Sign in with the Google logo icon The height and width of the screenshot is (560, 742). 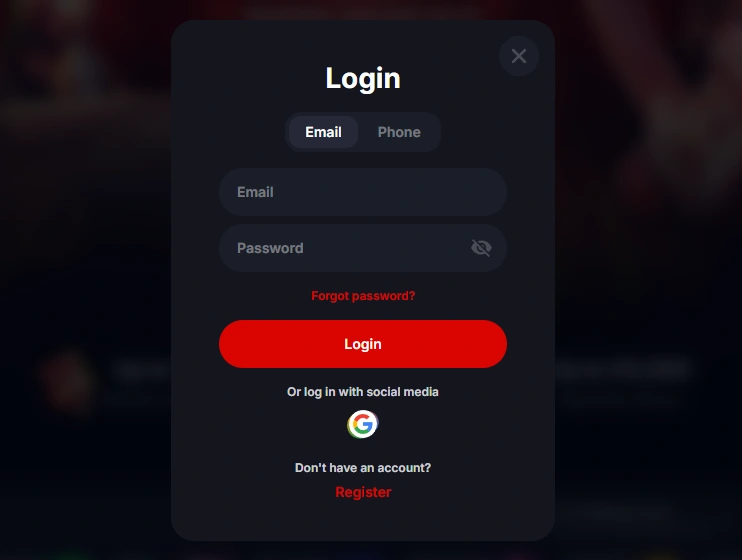coord(362,424)
